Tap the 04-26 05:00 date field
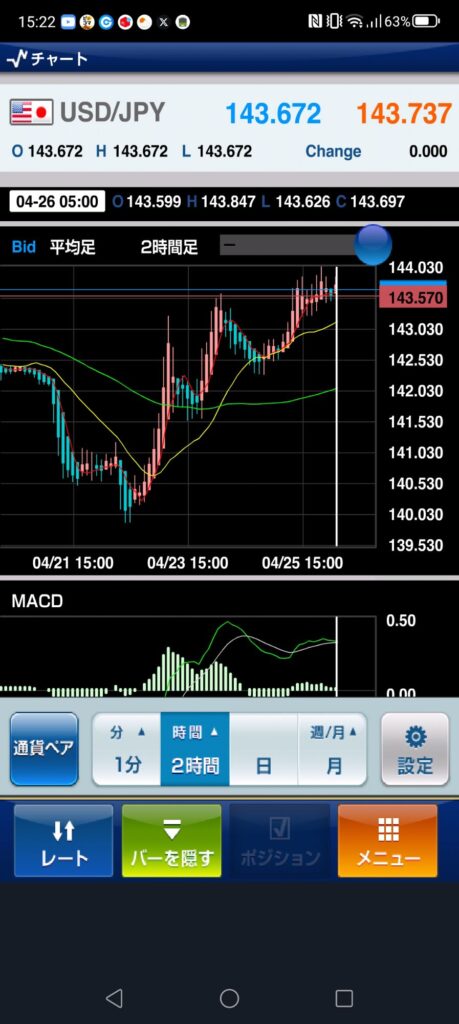This screenshot has height=1024, width=459. coord(57,202)
